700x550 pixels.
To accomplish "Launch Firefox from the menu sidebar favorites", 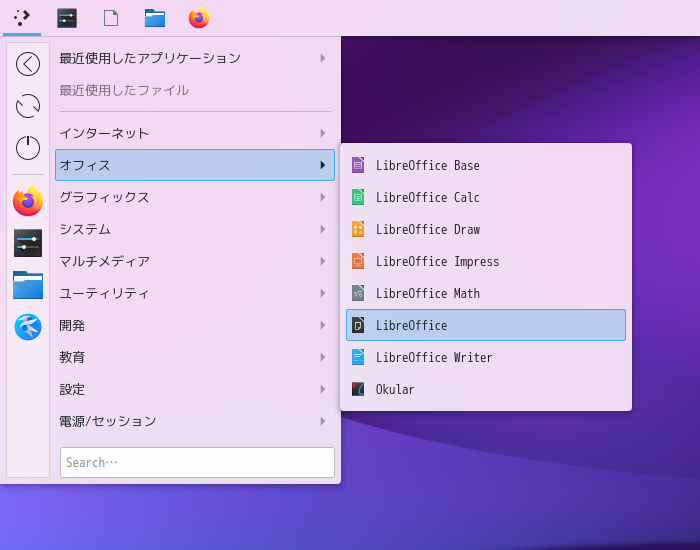I will 28,201.
